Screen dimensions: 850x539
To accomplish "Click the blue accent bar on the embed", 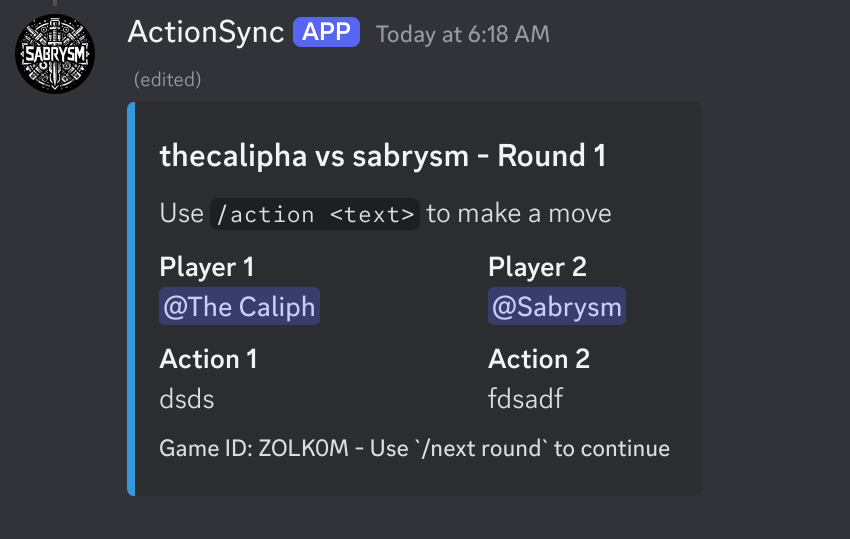I will pos(131,298).
